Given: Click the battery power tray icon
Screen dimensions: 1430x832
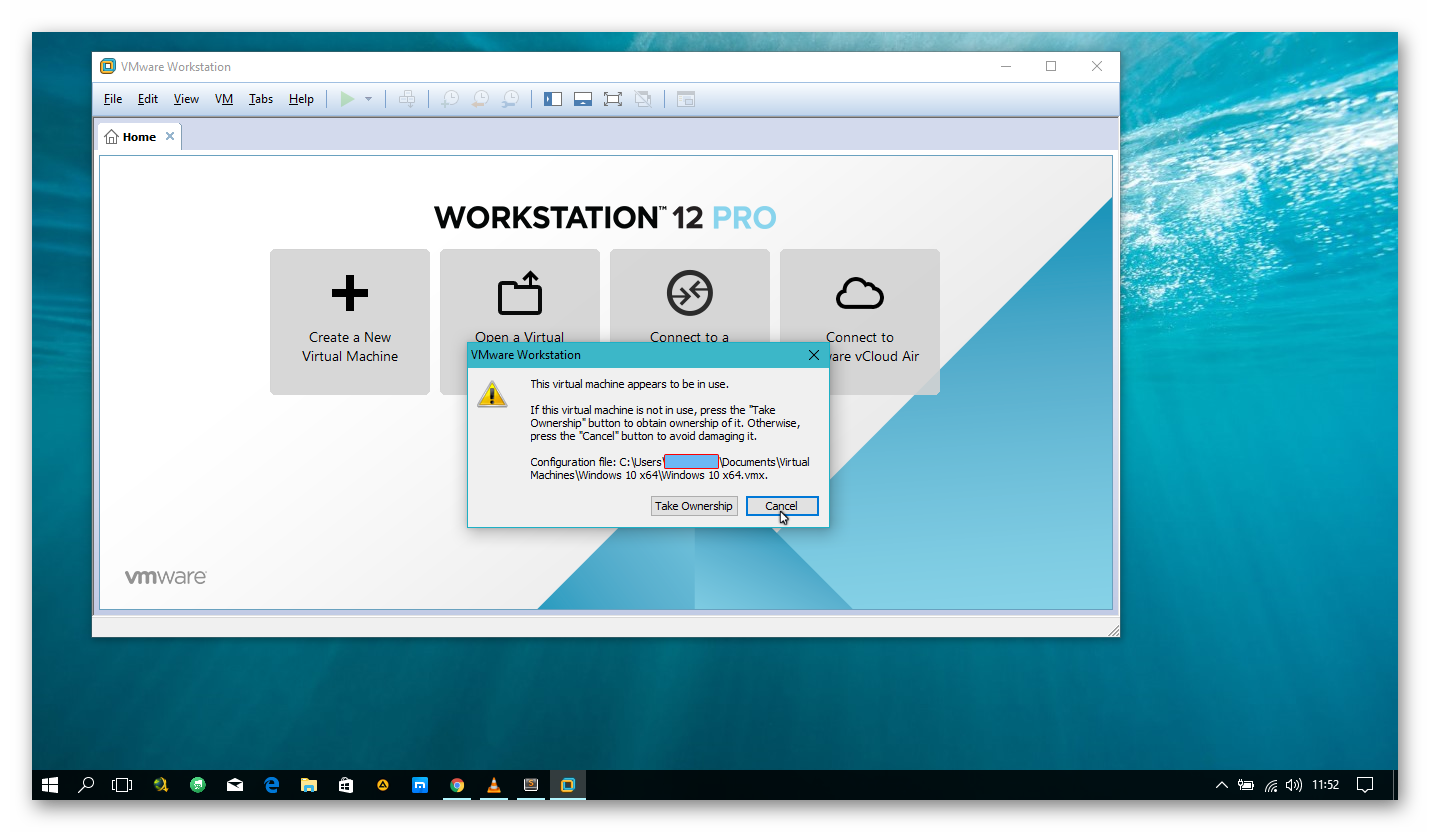Looking at the screenshot, I should tap(1246, 785).
